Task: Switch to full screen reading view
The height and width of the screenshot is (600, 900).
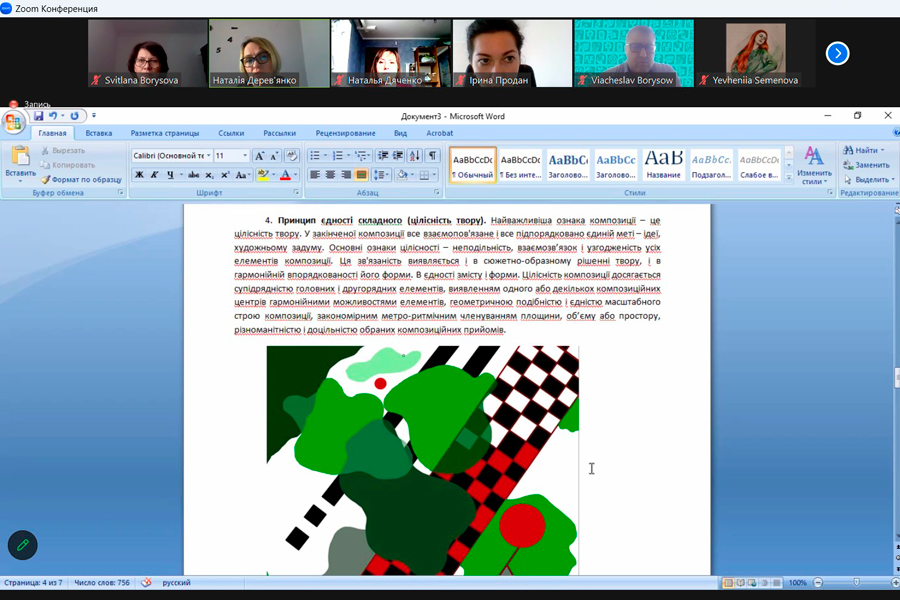Action: (740, 583)
